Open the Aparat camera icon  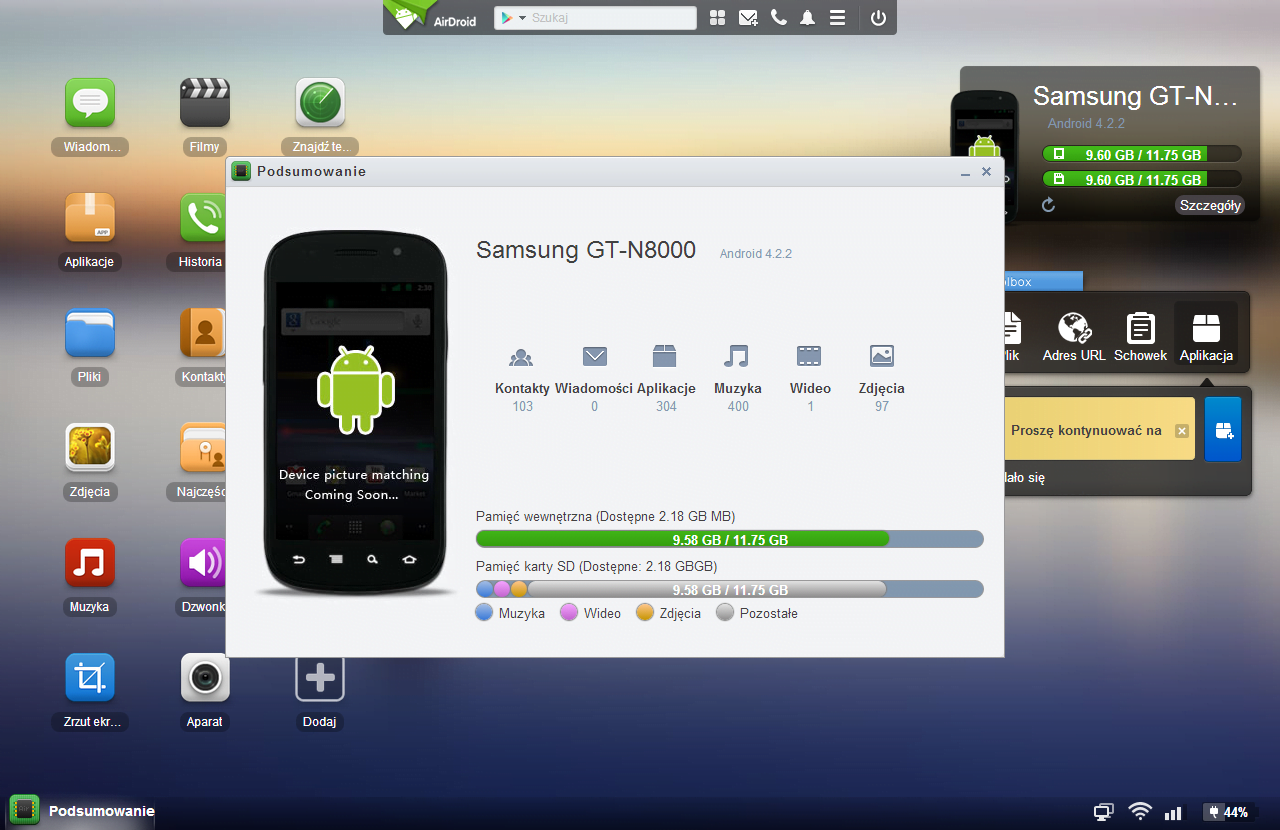point(205,678)
